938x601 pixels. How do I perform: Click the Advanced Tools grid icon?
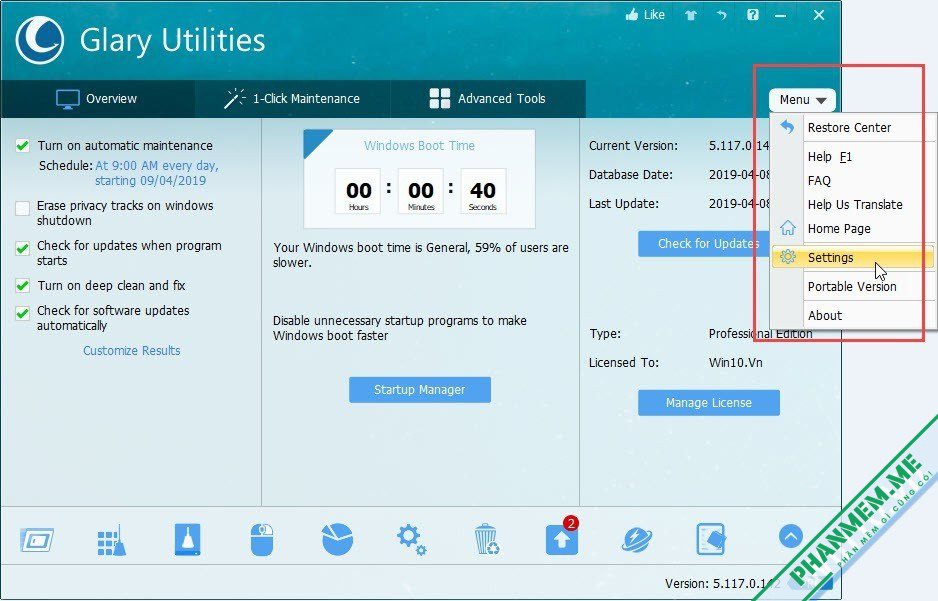pos(440,99)
